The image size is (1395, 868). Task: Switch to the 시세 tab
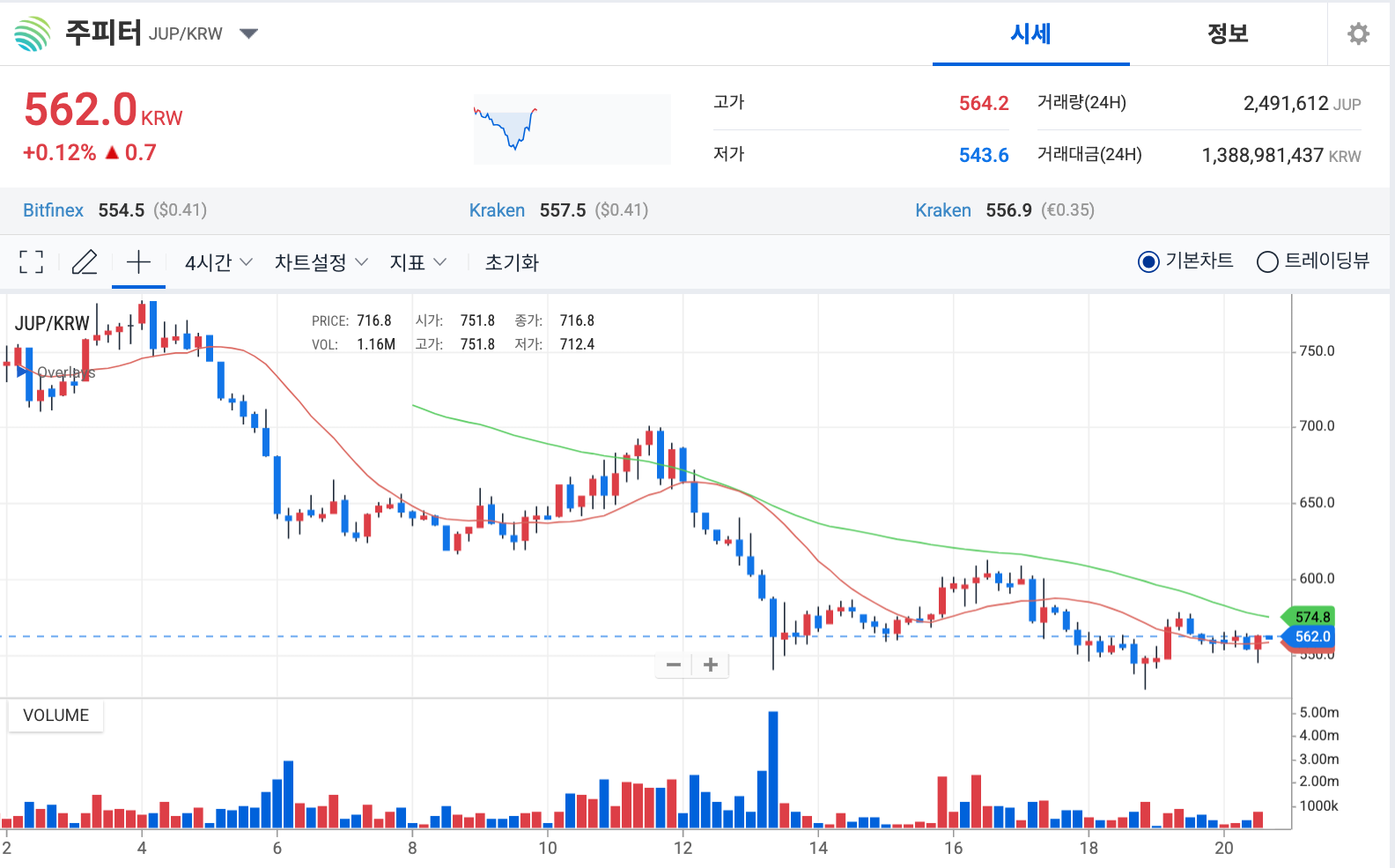(x=1030, y=33)
